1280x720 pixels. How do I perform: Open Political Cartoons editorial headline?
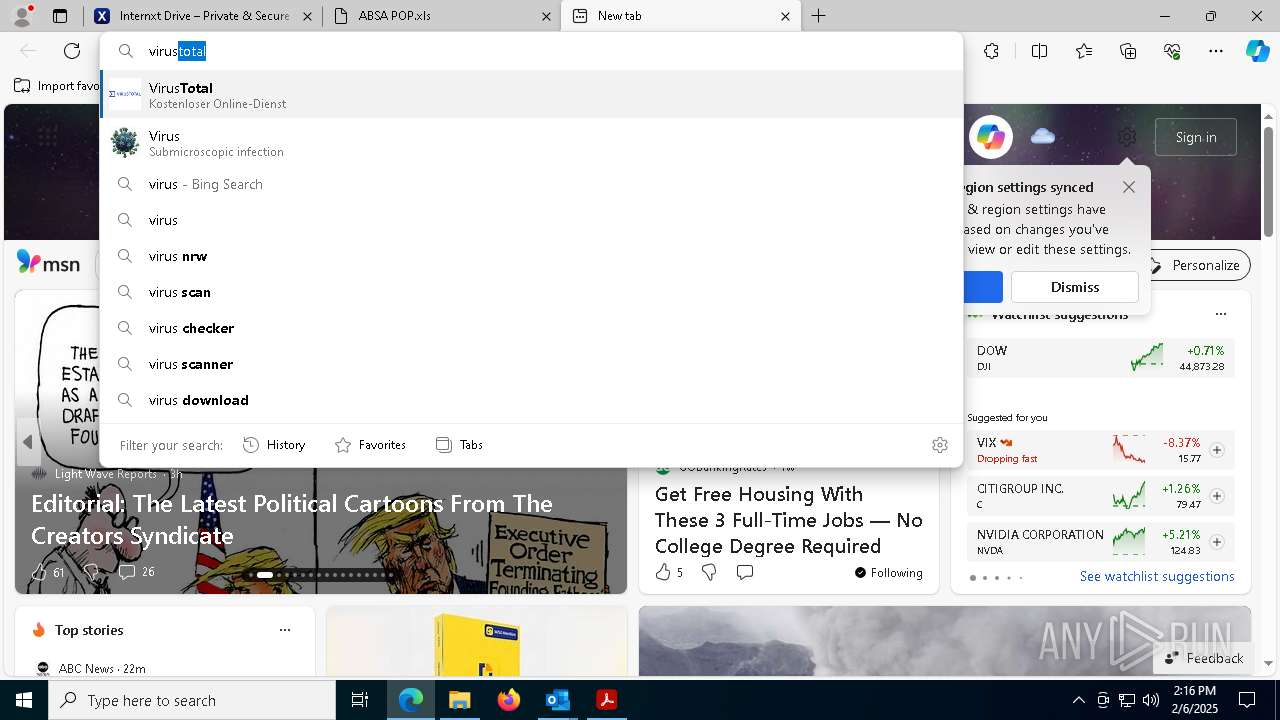[292, 520]
